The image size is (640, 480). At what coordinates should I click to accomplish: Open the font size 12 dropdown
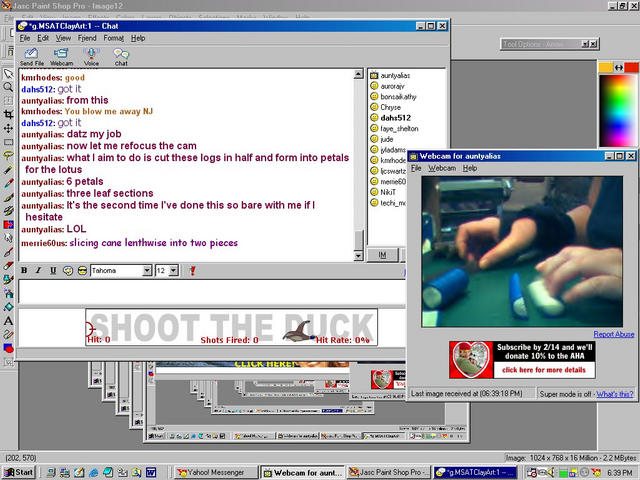click(x=173, y=270)
